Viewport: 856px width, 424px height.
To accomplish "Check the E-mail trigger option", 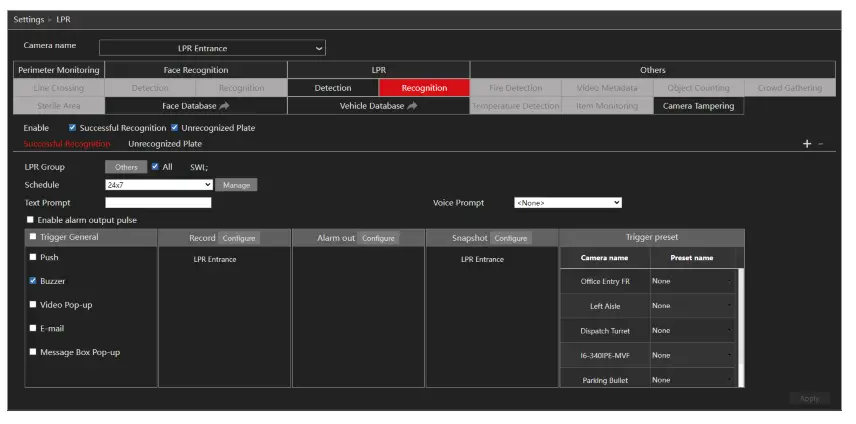I will click(x=33, y=328).
